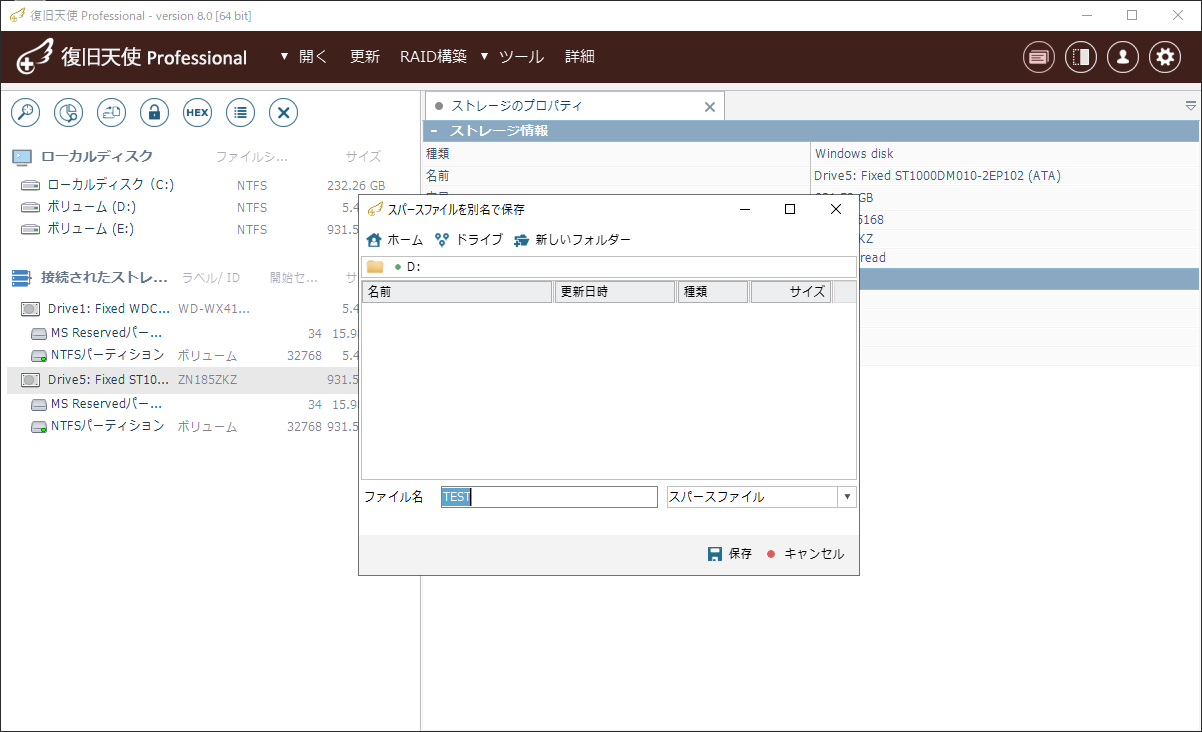Open settings with the gear icon
This screenshot has width=1202, height=732.
[x=1165, y=57]
